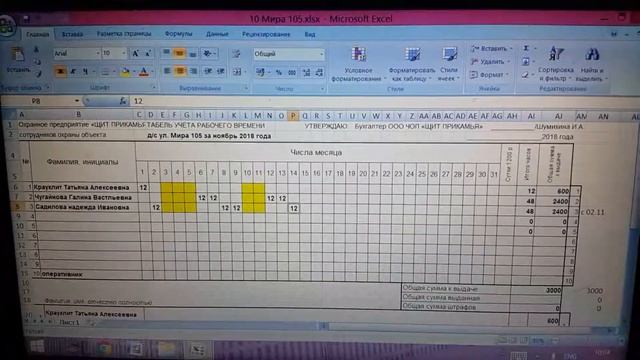
Task: Open the Font name Arial combo box
Action: 77,53
